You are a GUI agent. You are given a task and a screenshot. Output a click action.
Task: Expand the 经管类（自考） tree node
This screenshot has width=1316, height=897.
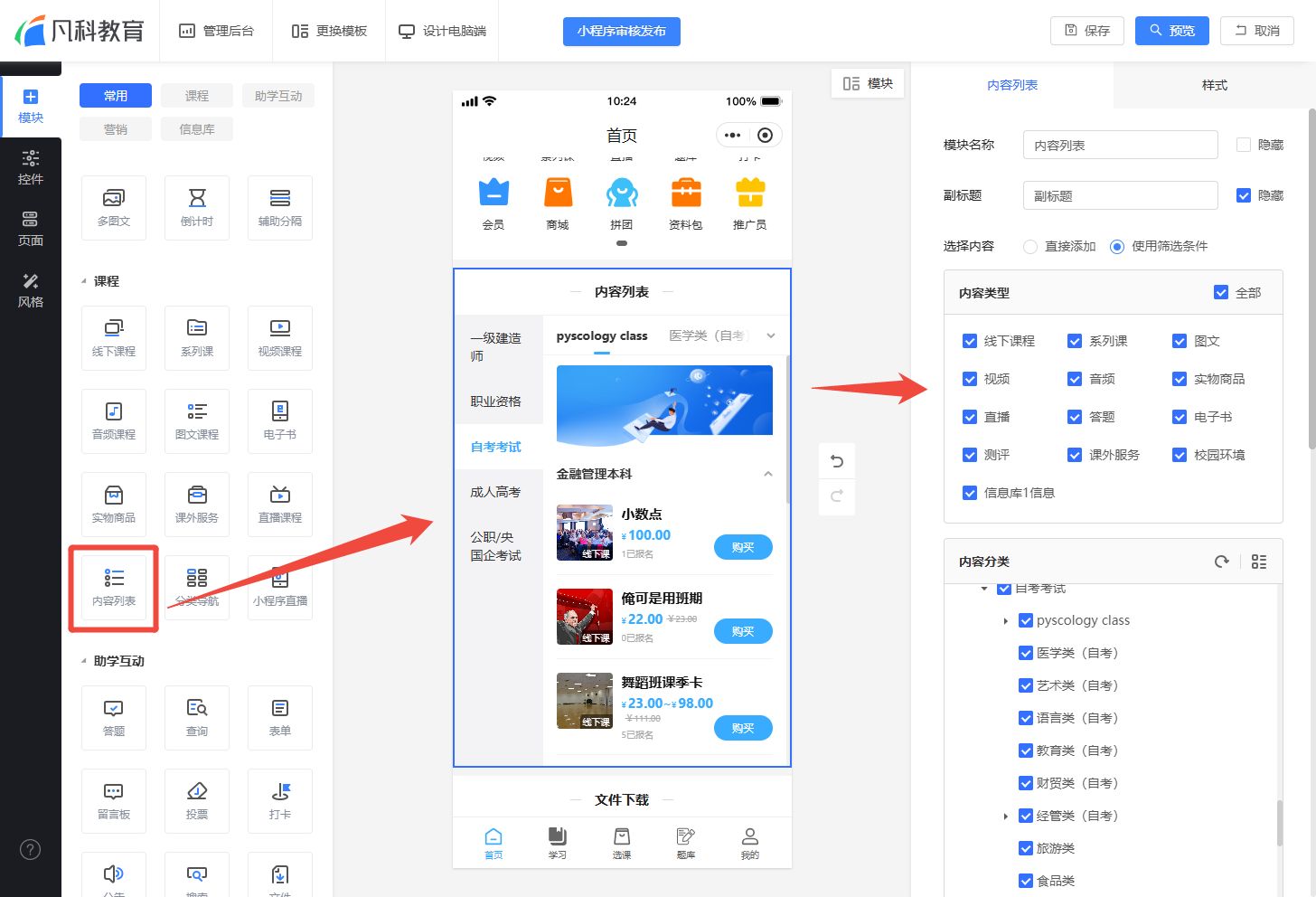(1006, 817)
